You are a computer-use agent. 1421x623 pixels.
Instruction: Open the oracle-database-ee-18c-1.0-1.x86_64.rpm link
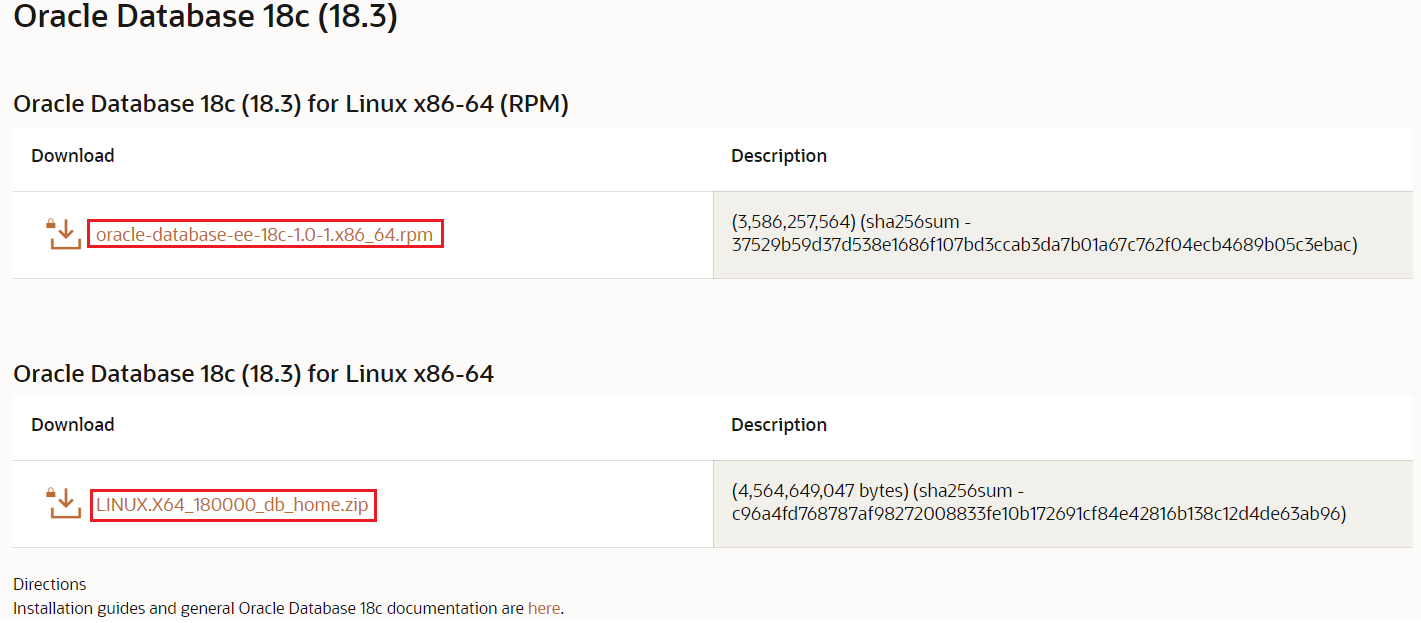265,235
